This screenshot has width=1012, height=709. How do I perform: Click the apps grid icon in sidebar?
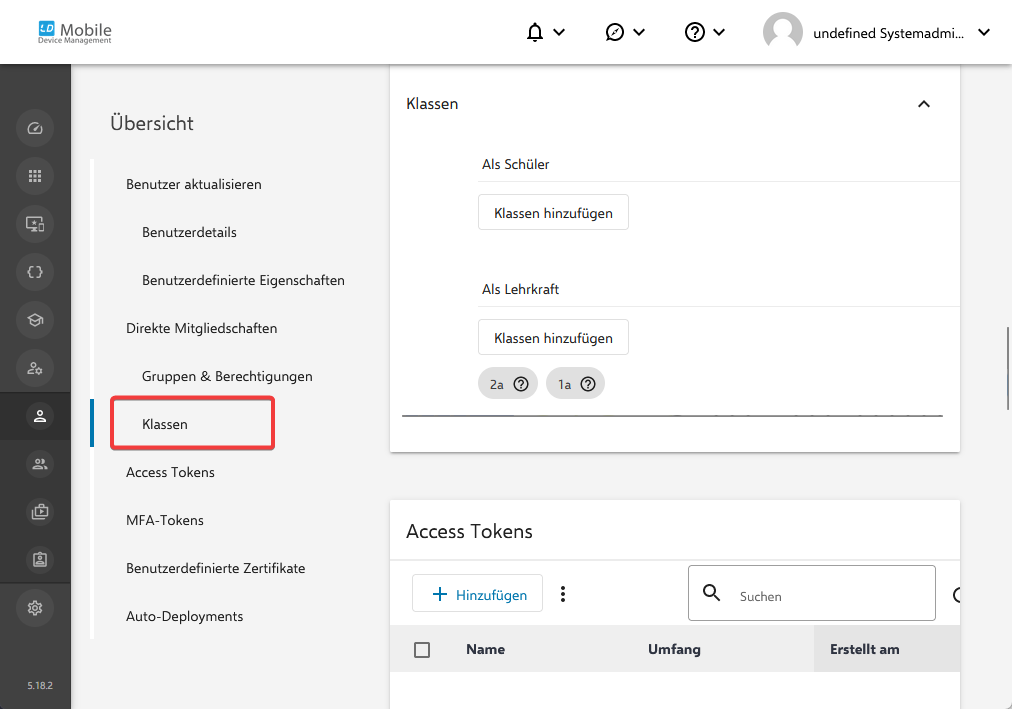pyautogui.click(x=35, y=176)
